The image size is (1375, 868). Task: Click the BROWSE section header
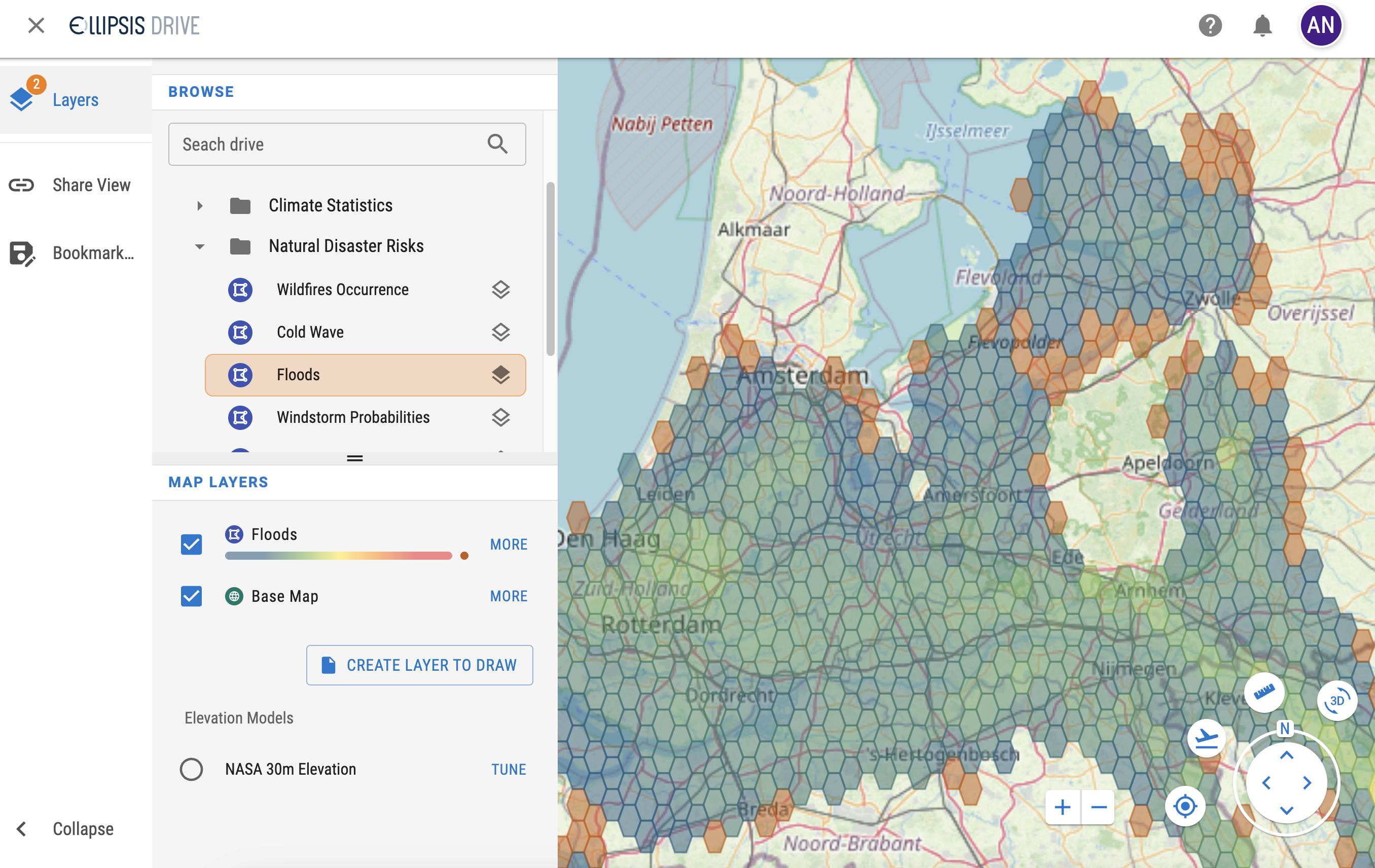201,91
